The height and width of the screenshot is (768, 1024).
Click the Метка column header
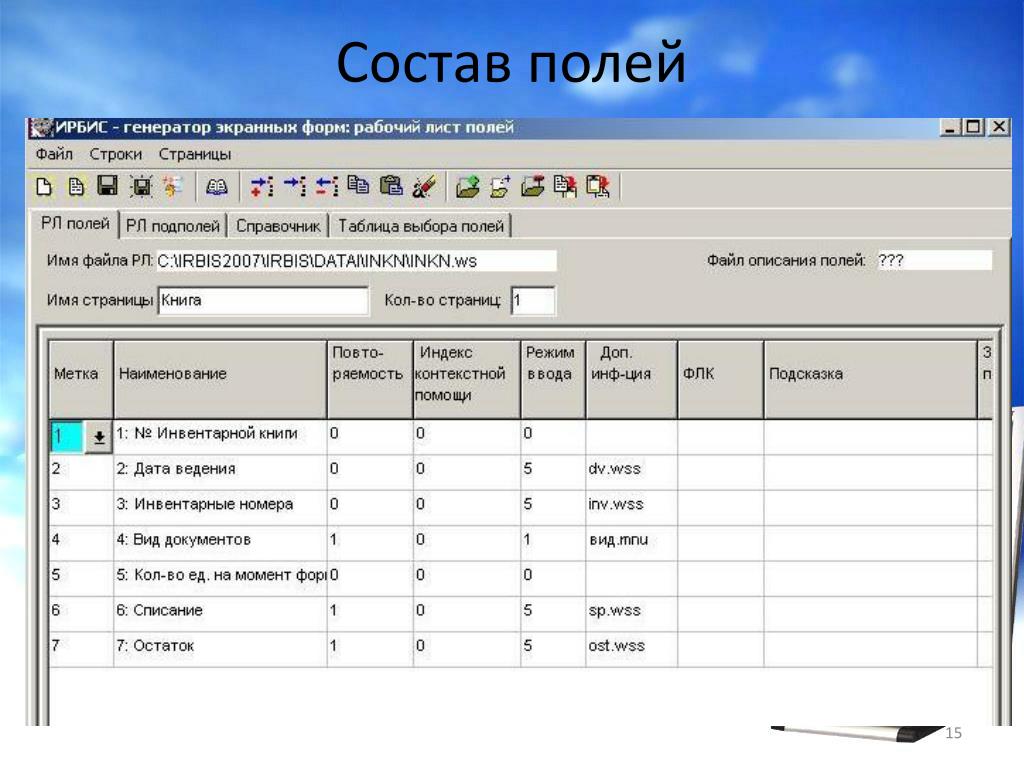81,379
